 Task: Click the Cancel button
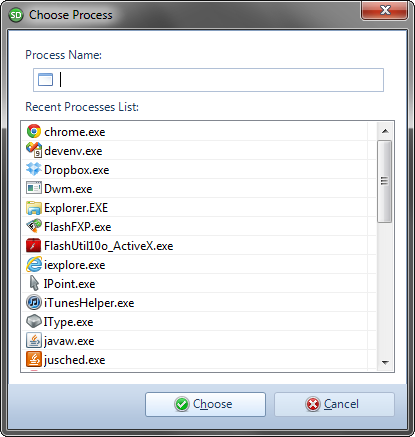334,404
